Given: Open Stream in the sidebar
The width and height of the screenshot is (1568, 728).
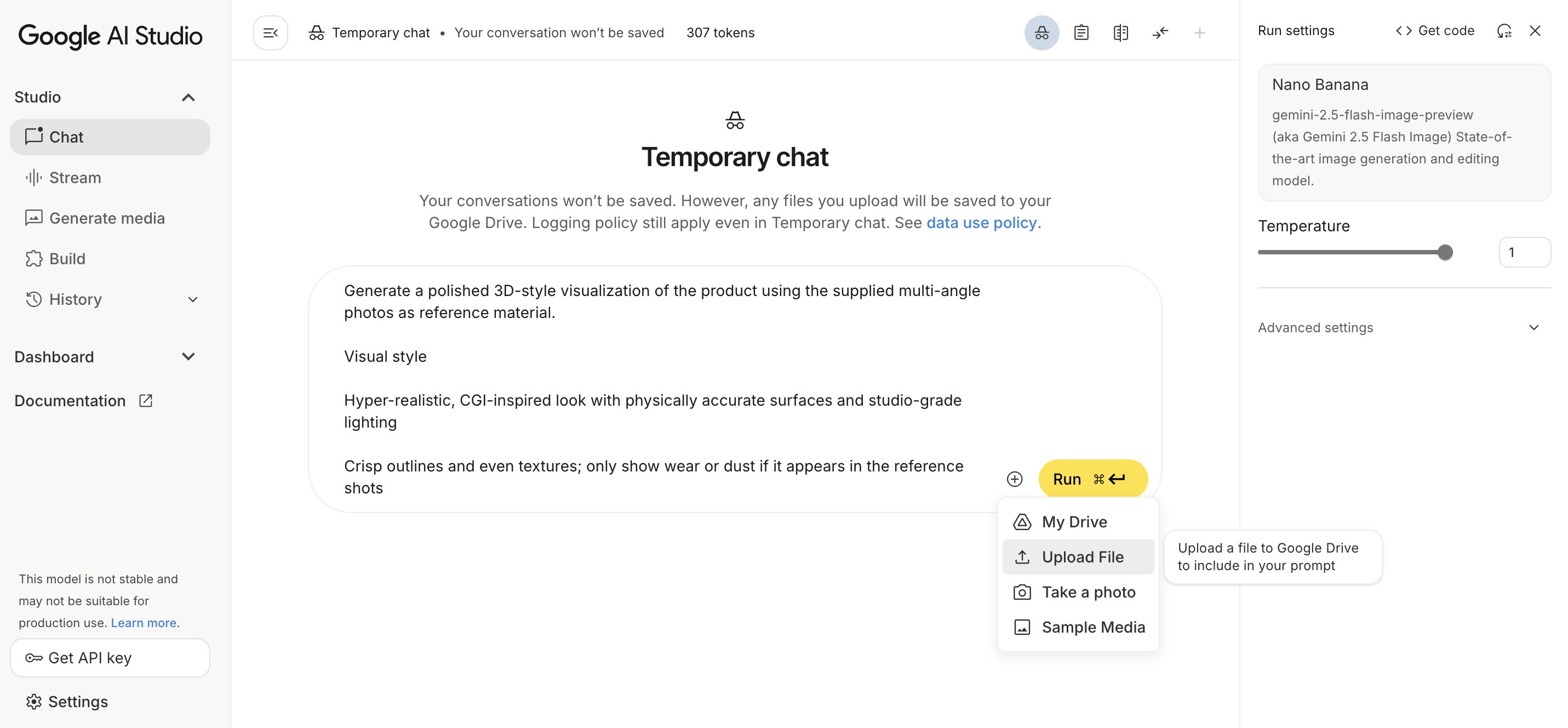Looking at the screenshot, I should click(x=110, y=178).
